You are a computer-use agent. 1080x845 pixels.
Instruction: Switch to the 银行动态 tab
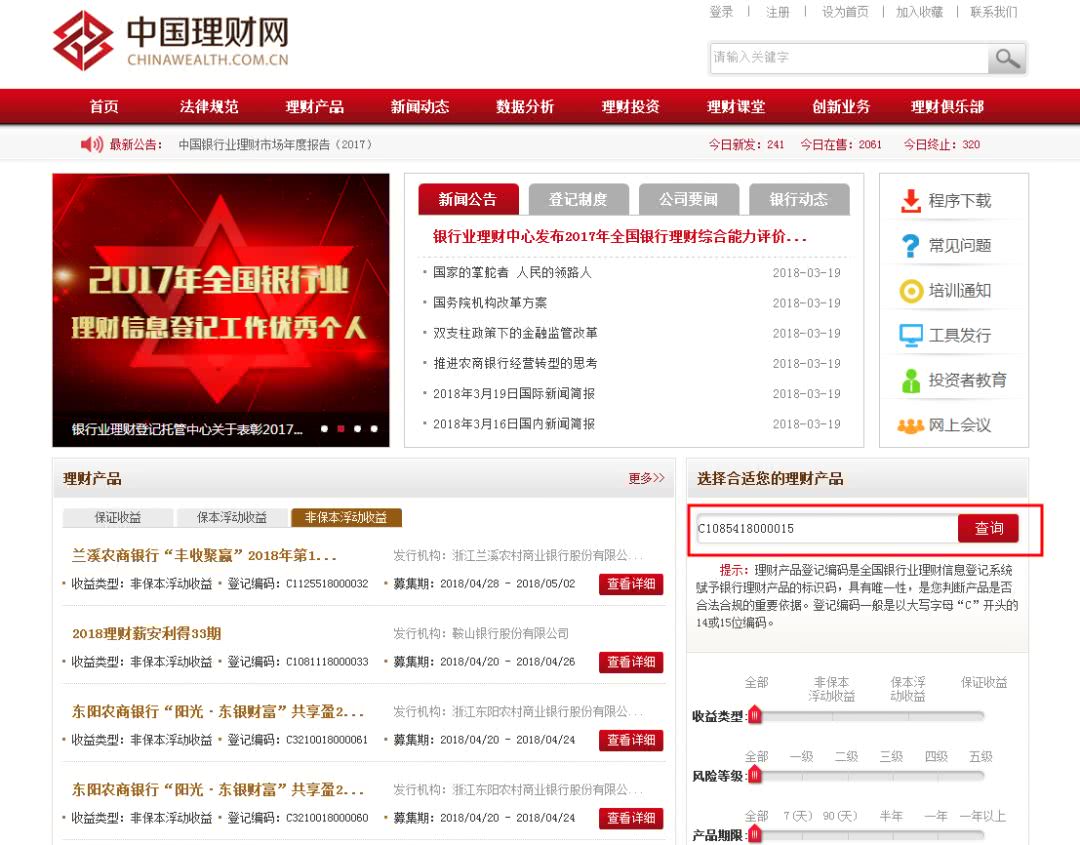point(799,200)
